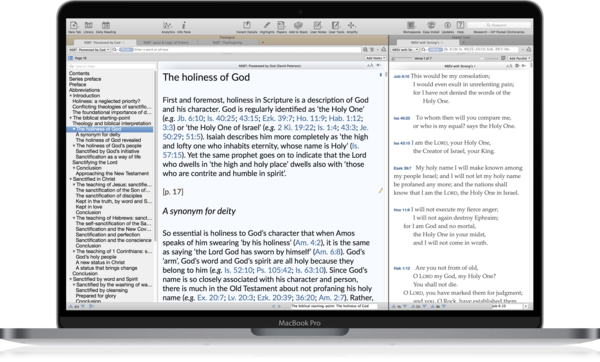Open the Add Parallel dropdown
The height and width of the screenshot is (362, 600).
click(519, 58)
